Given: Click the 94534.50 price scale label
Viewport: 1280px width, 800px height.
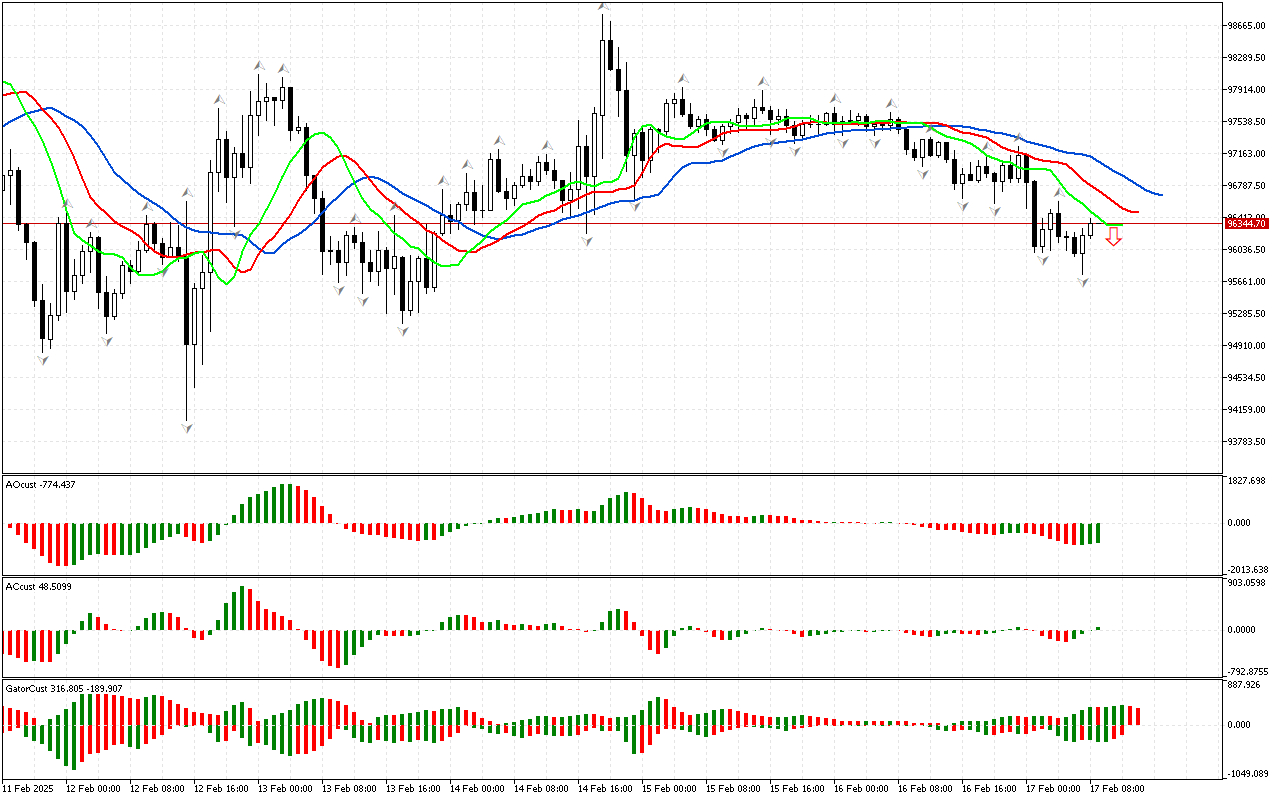Looking at the screenshot, I should 1248,378.
